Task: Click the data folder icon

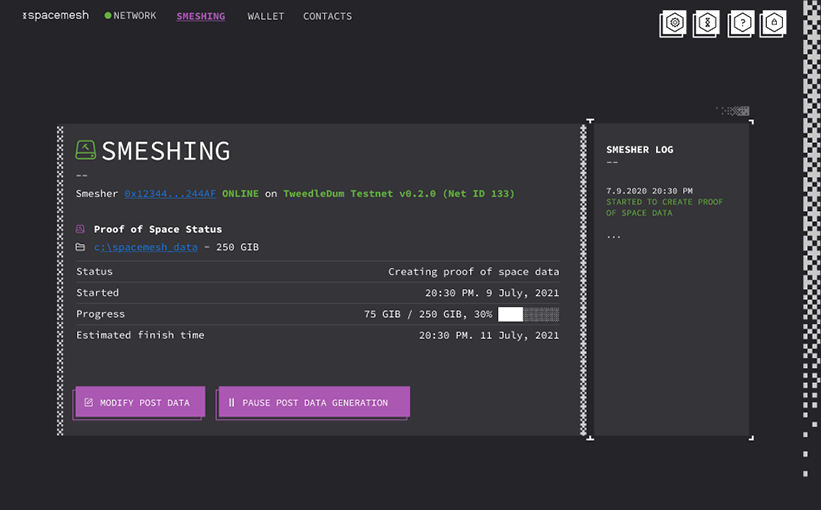Action: (x=80, y=247)
